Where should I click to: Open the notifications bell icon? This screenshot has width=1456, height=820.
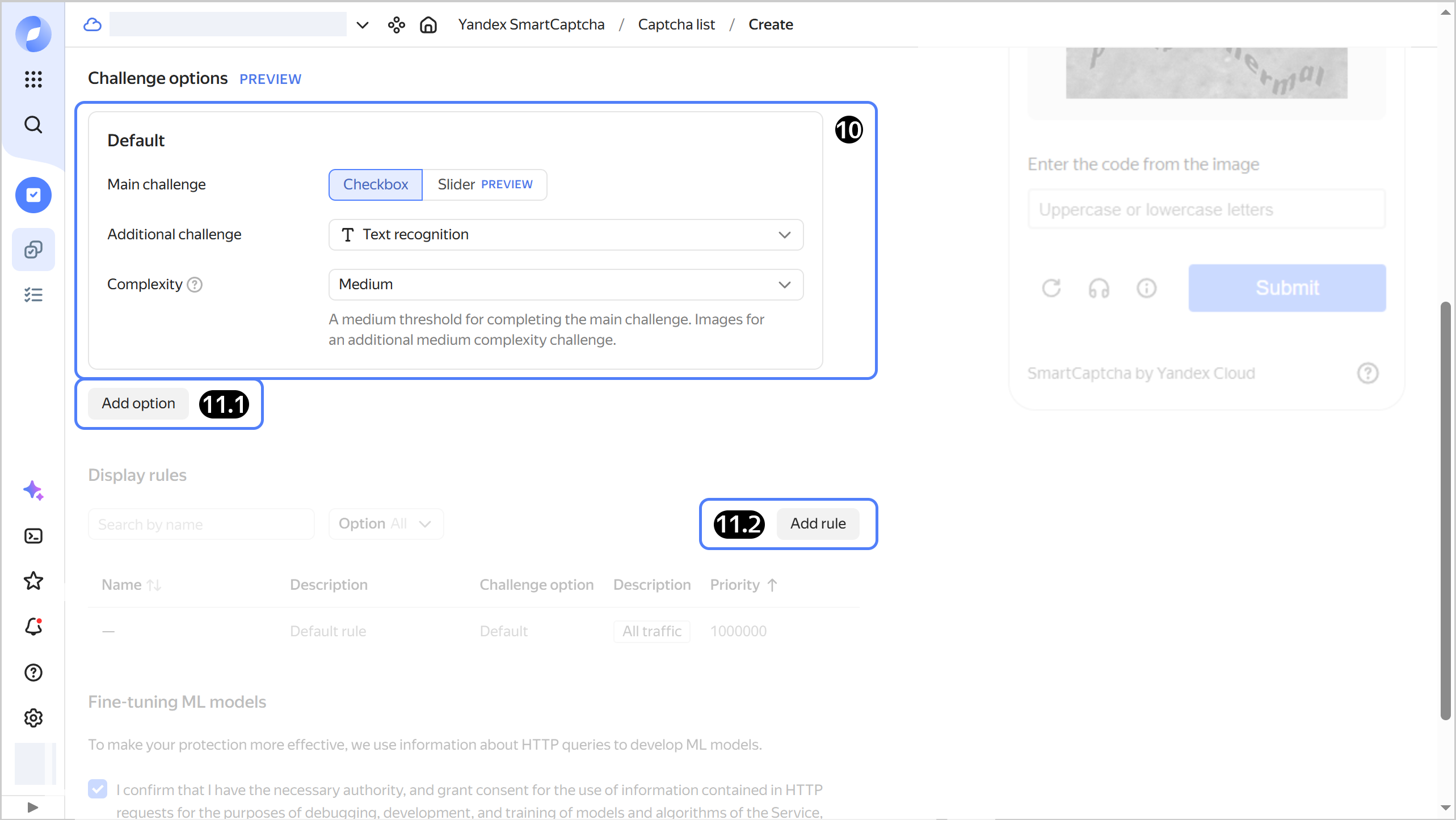tap(33, 627)
